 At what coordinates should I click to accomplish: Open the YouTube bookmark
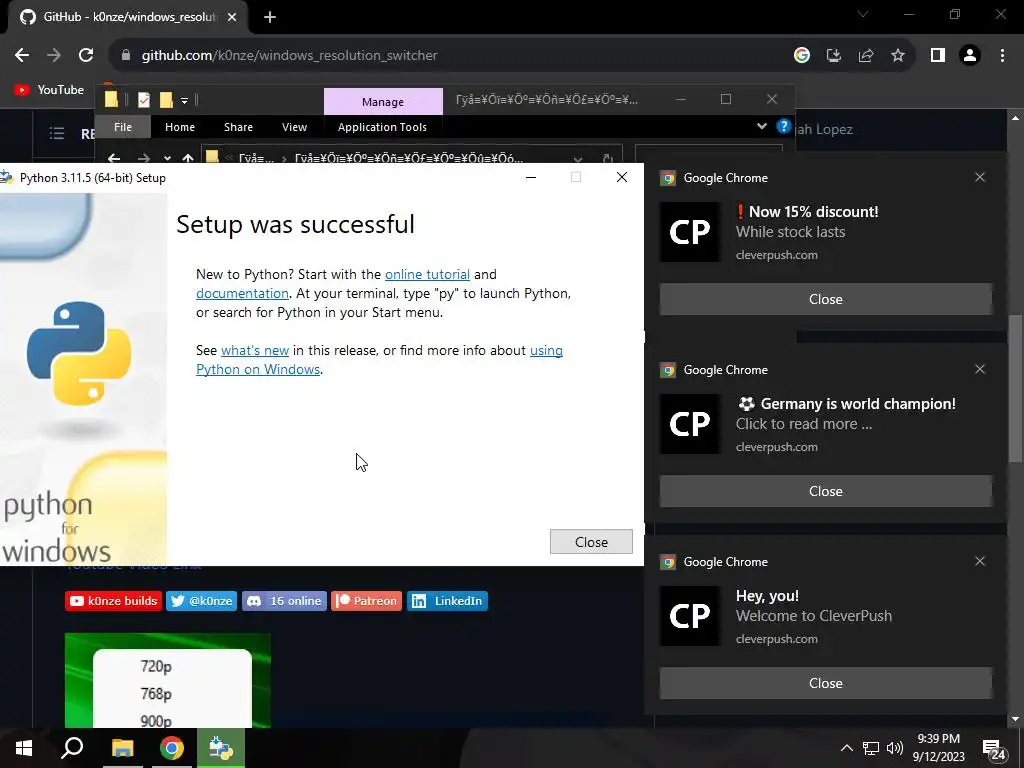tap(49, 89)
